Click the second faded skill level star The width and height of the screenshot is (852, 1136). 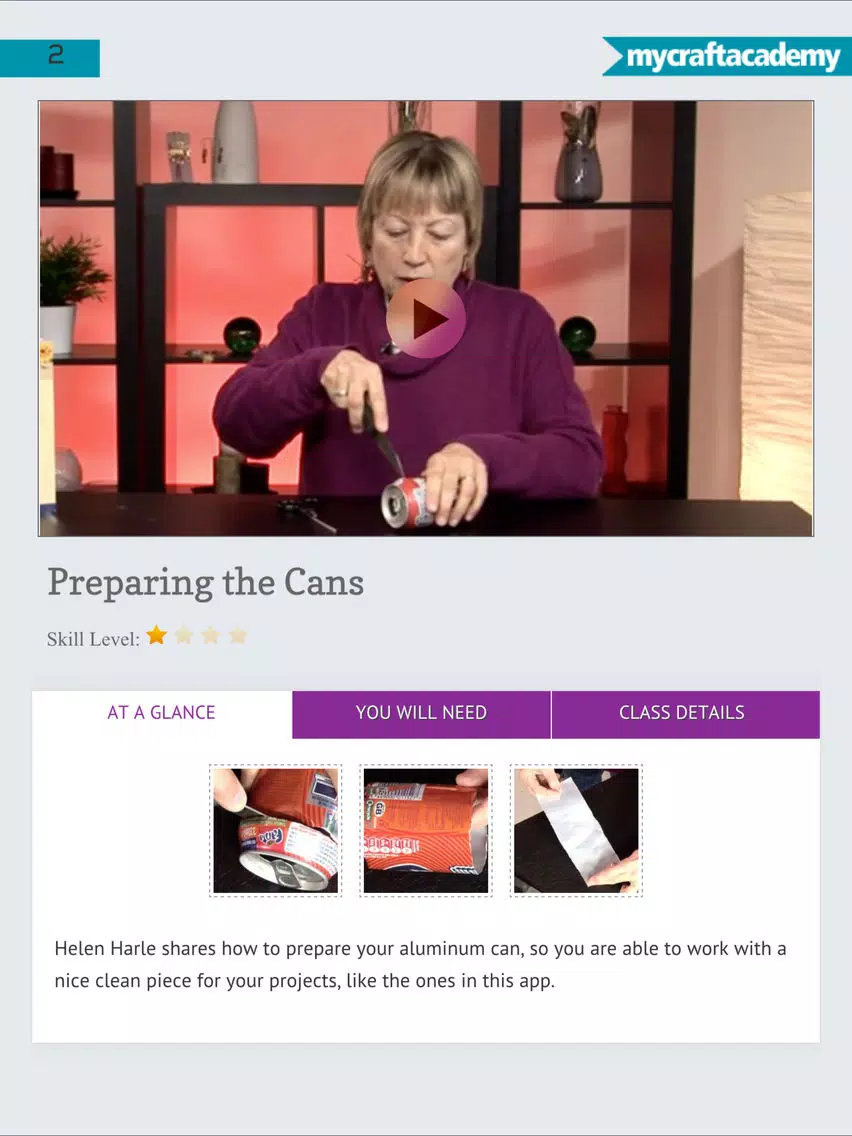pos(184,635)
